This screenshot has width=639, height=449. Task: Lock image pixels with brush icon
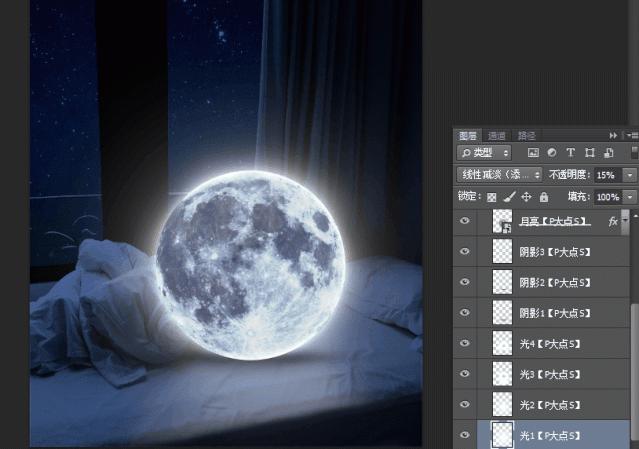pos(509,198)
